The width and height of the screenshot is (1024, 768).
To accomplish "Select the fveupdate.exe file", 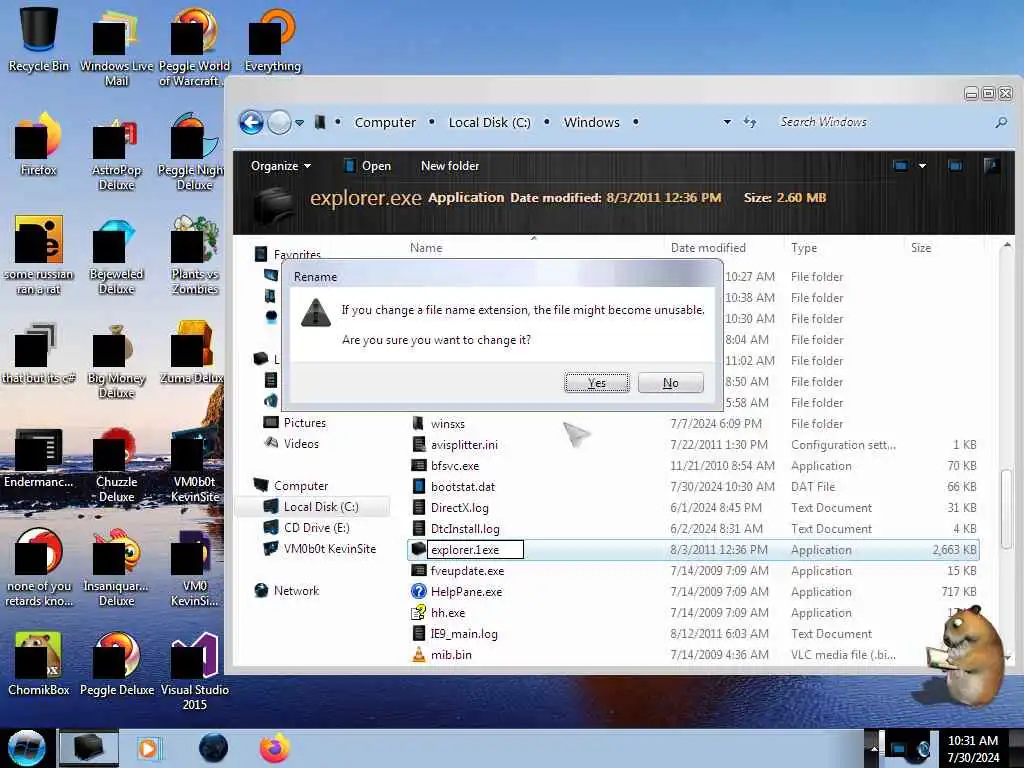I will tap(468, 570).
